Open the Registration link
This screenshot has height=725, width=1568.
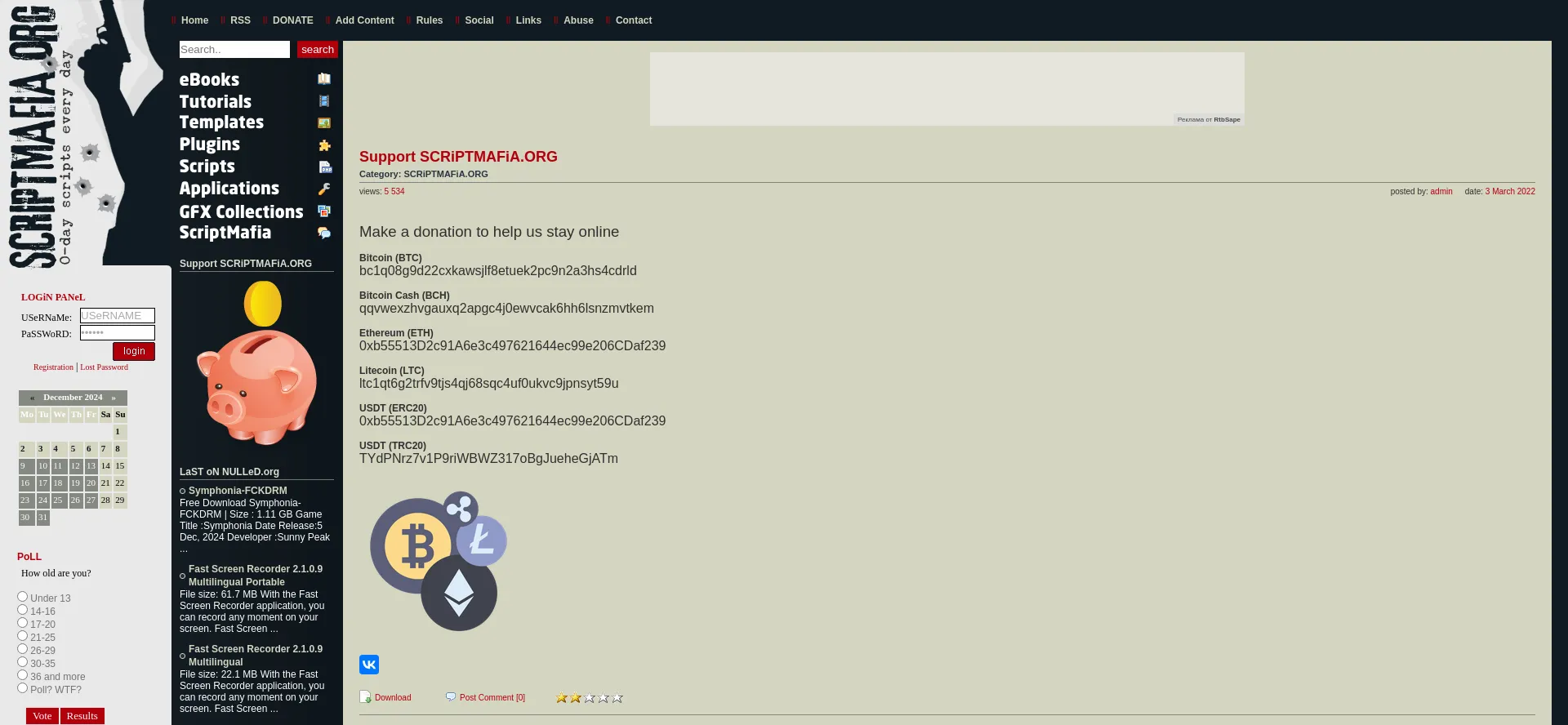point(53,367)
